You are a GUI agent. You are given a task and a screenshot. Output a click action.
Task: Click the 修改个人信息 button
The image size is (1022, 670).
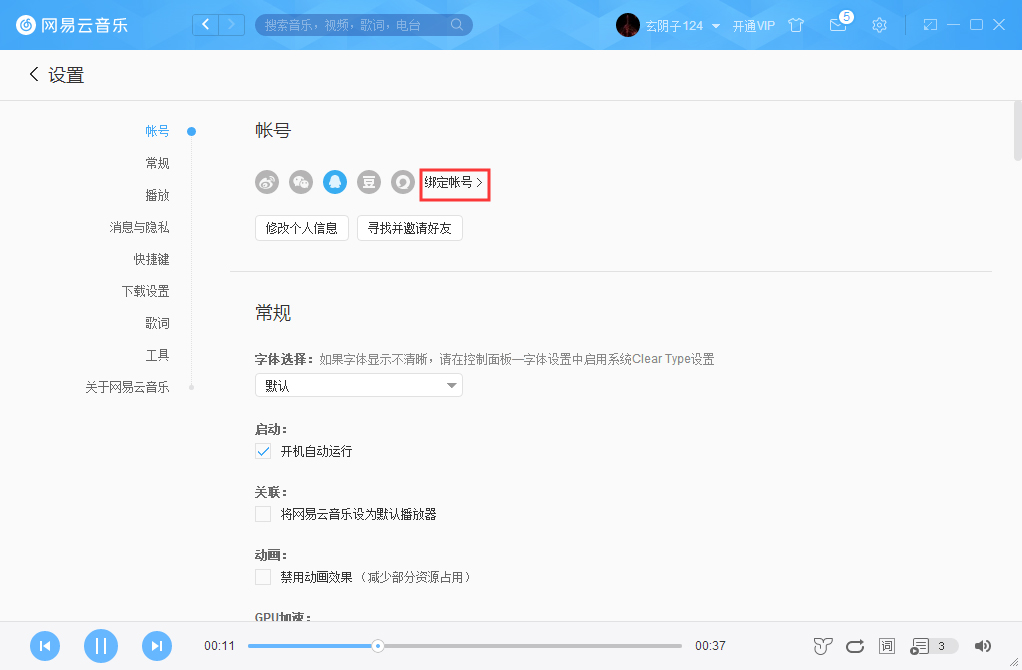tap(301, 227)
